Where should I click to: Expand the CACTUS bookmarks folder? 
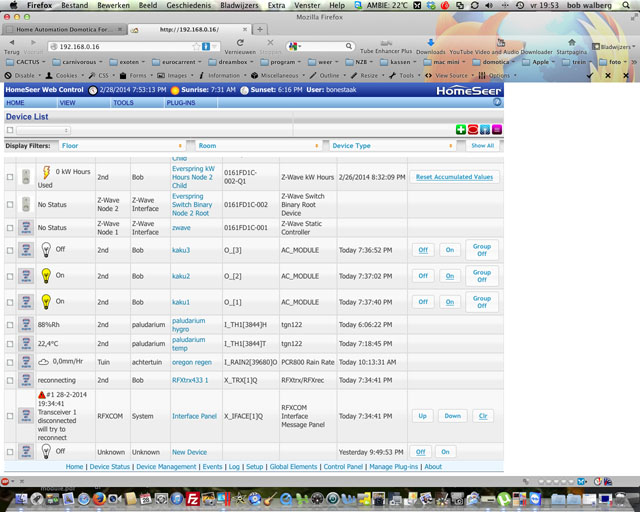click(26, 62)
